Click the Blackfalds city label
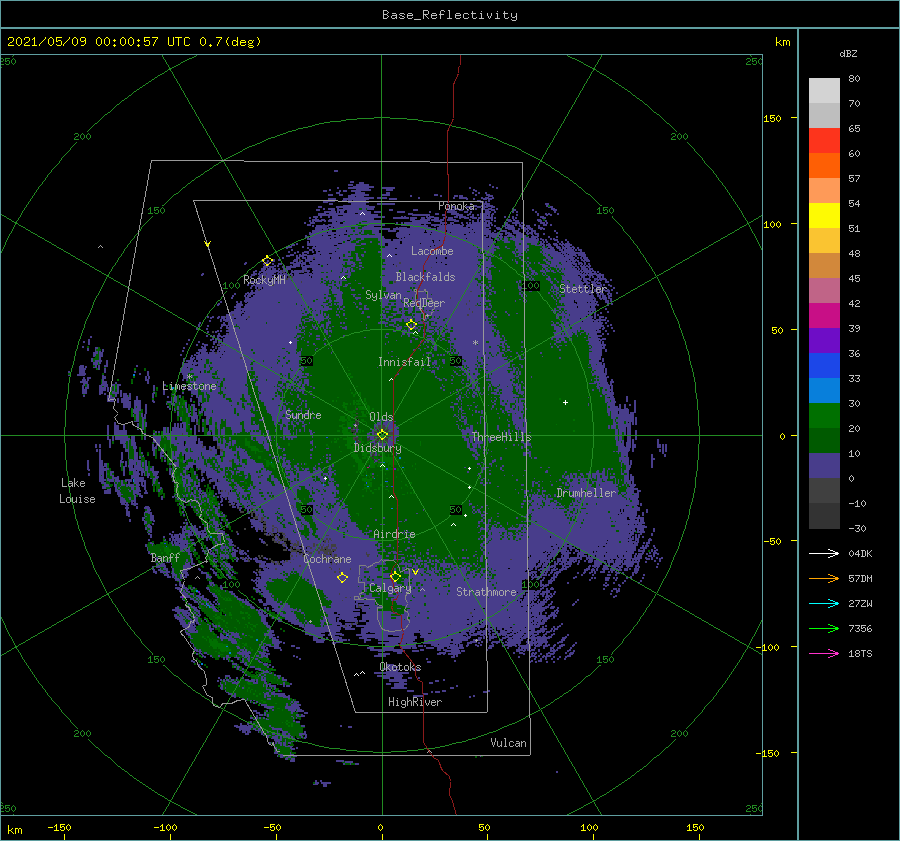This screenshot has width=900, height=841. tap(425, 277)
